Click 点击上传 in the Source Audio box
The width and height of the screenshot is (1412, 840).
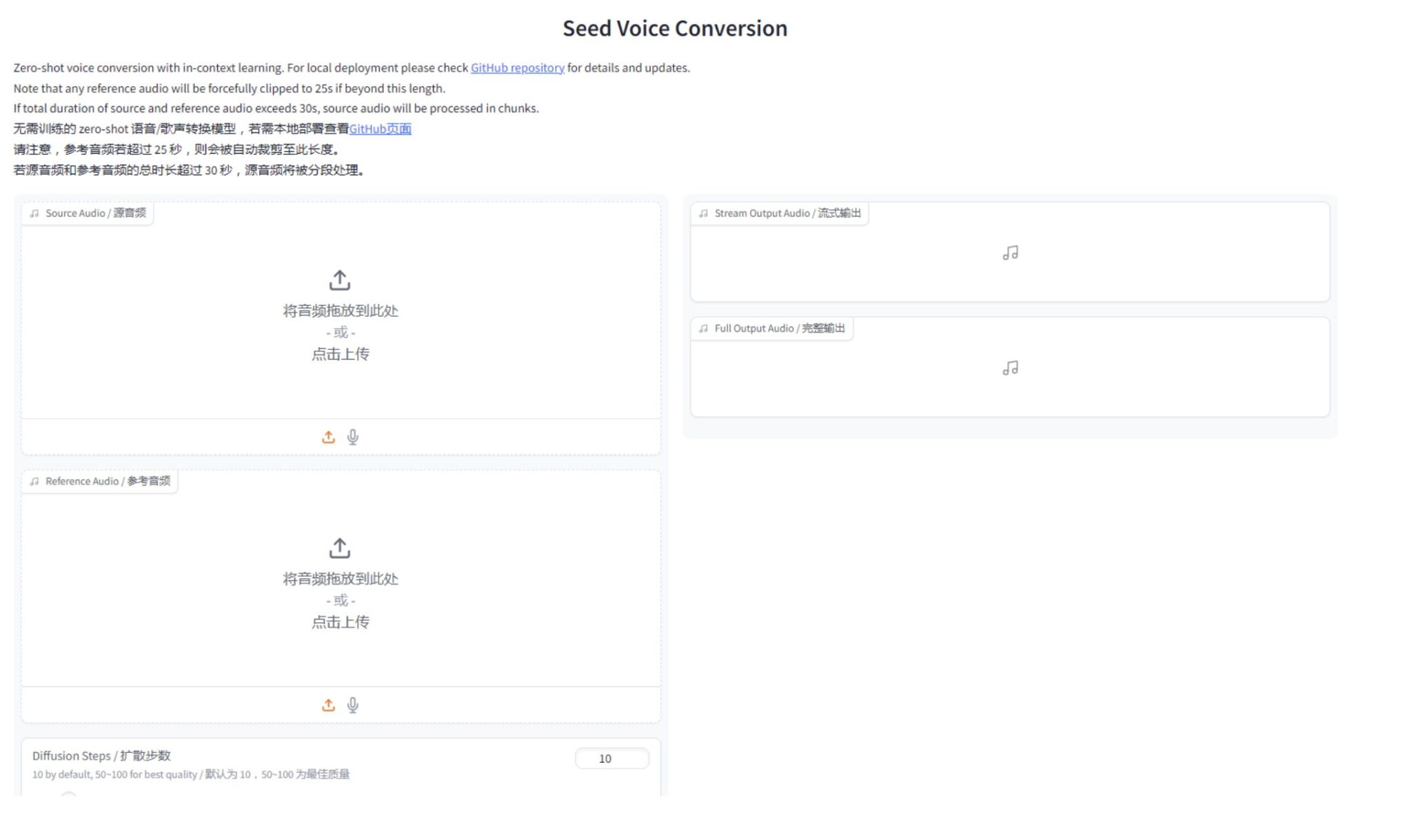tap(340, 354)
